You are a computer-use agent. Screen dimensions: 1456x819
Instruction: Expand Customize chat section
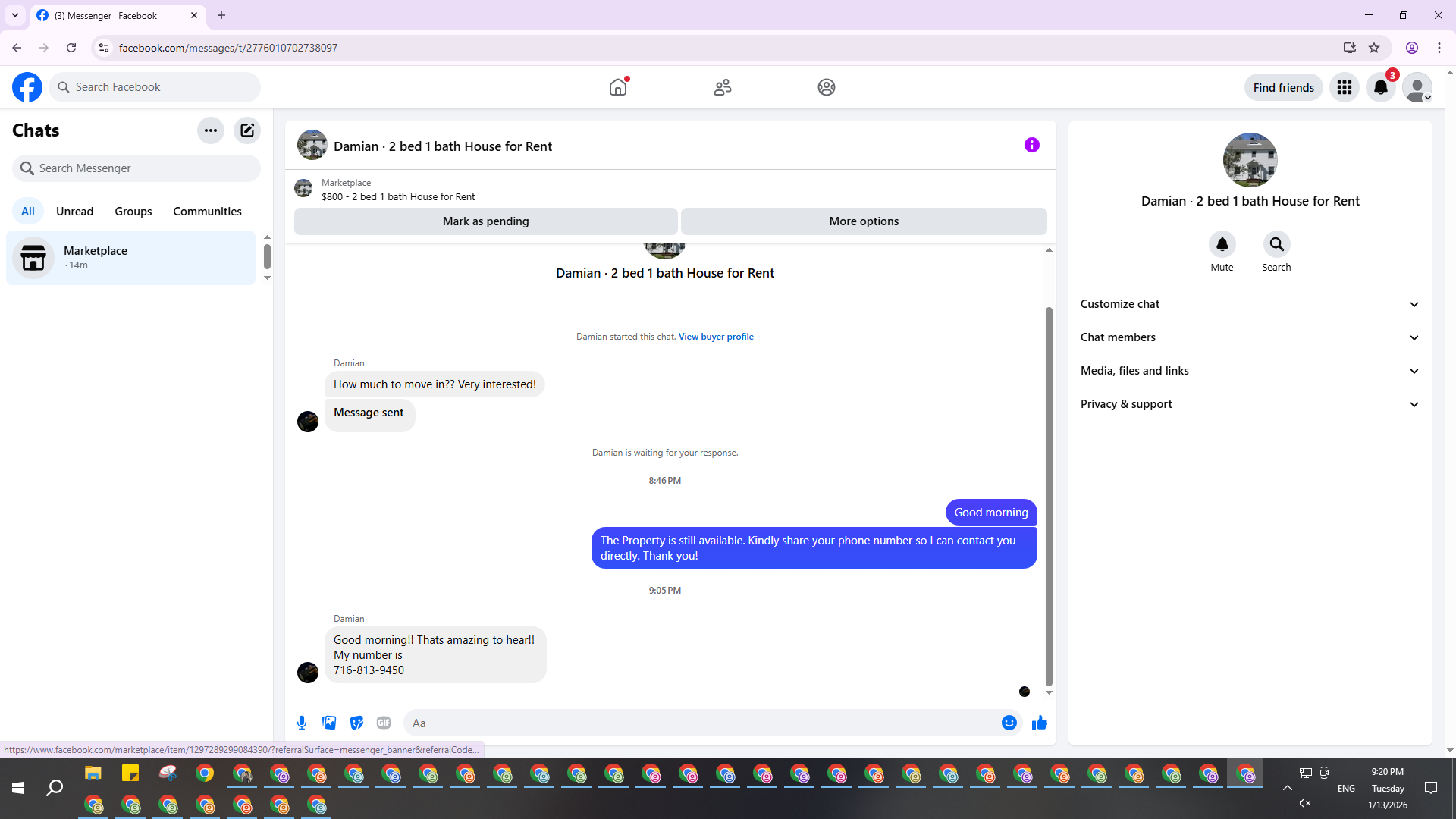1249,304
